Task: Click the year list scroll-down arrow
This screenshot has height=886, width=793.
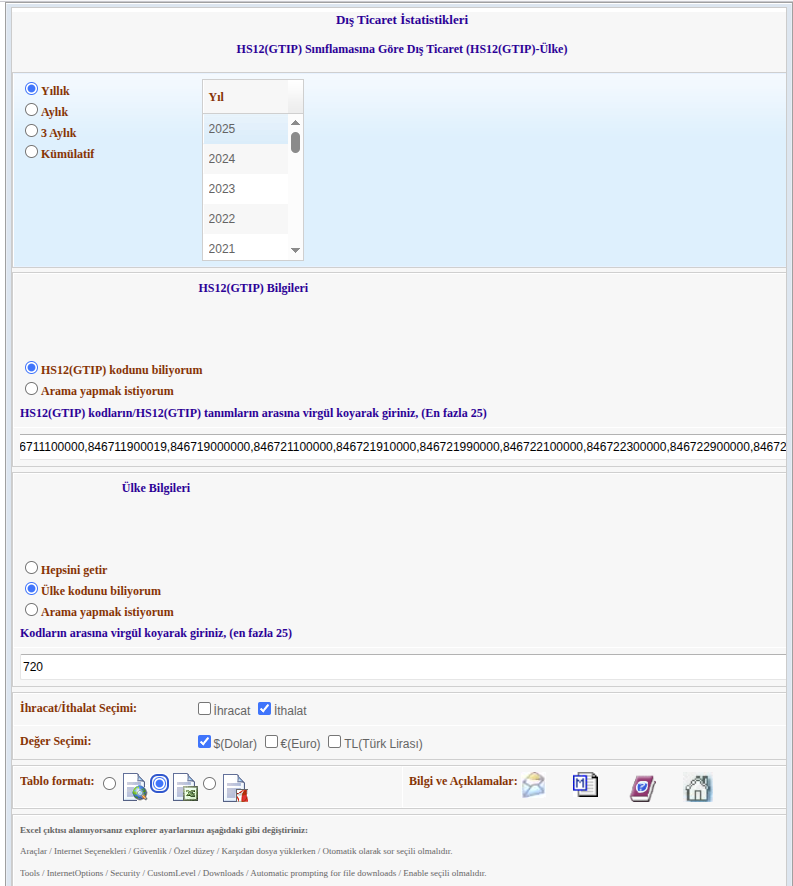Action: pos(295,250)
